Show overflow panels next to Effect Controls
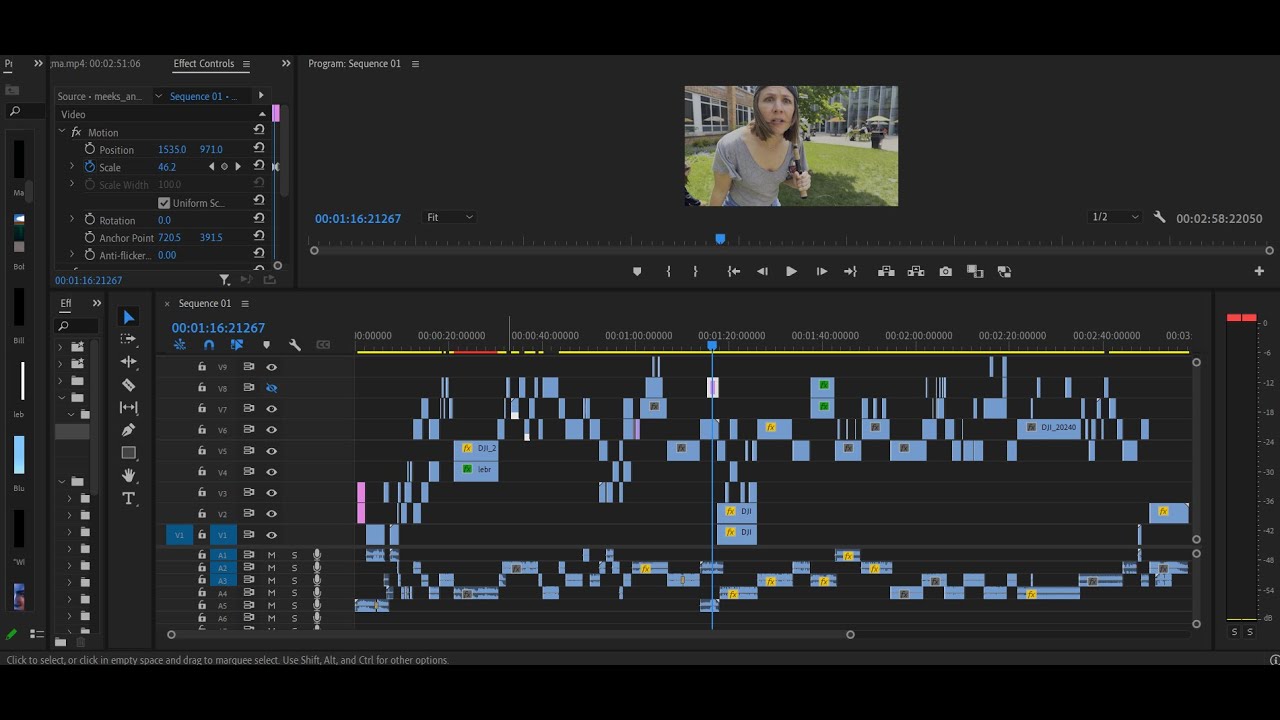The image size is (1280, 720). pyautogui.click(x=286, y=63)
